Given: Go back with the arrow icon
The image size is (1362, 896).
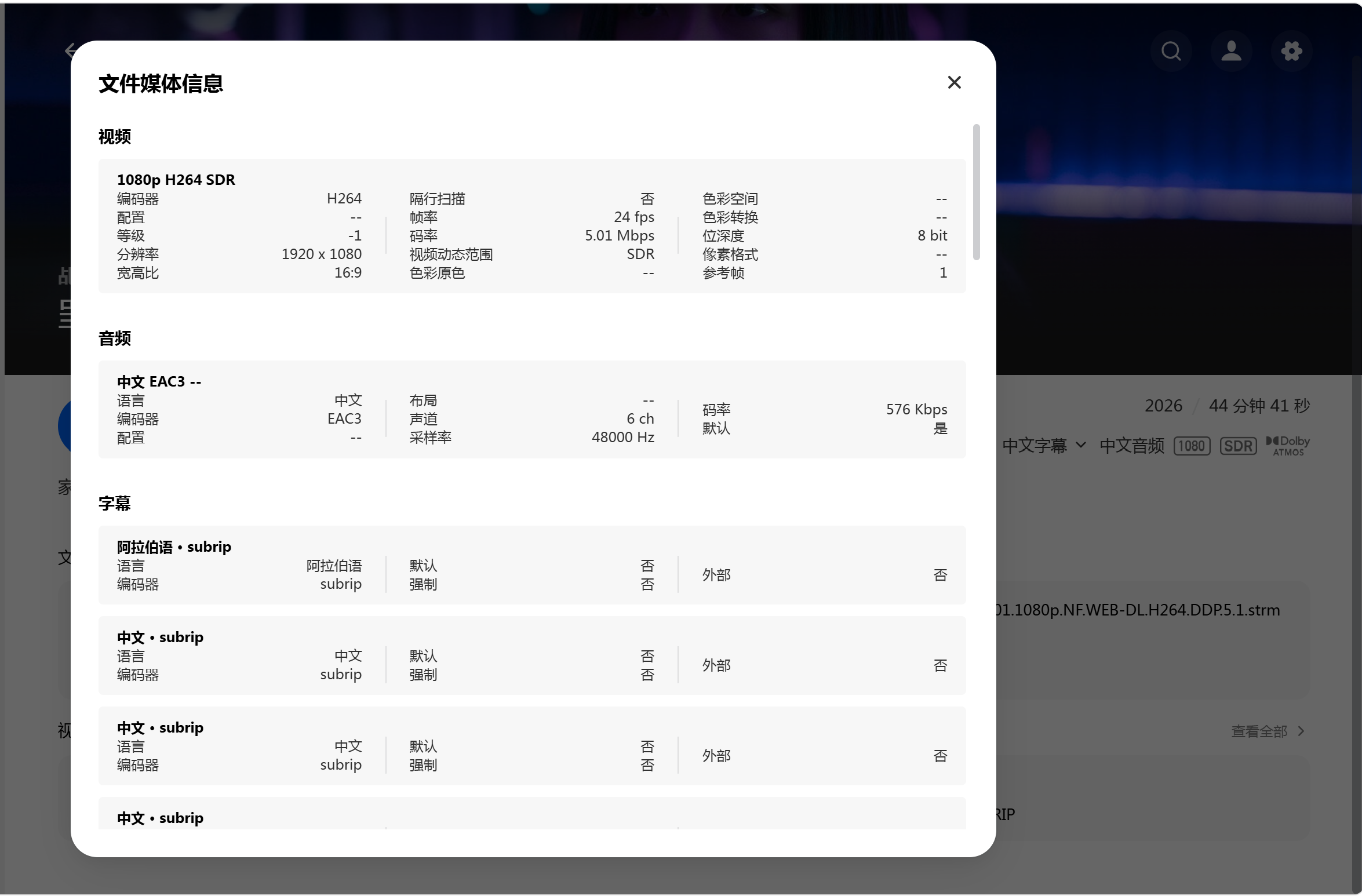Looking at the screenshot, I should 68,51.
